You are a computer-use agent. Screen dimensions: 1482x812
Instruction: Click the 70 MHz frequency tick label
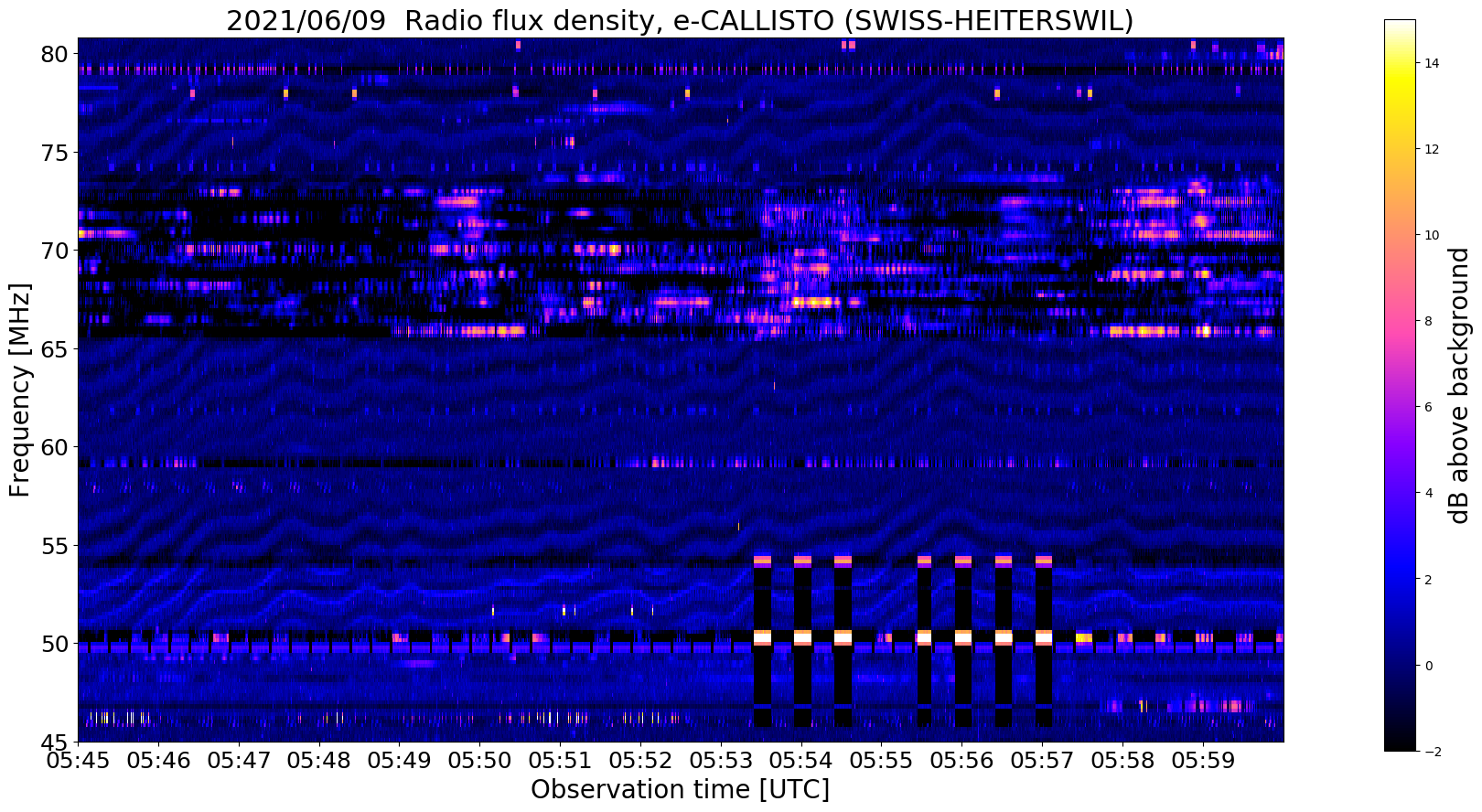pos(55,251)
